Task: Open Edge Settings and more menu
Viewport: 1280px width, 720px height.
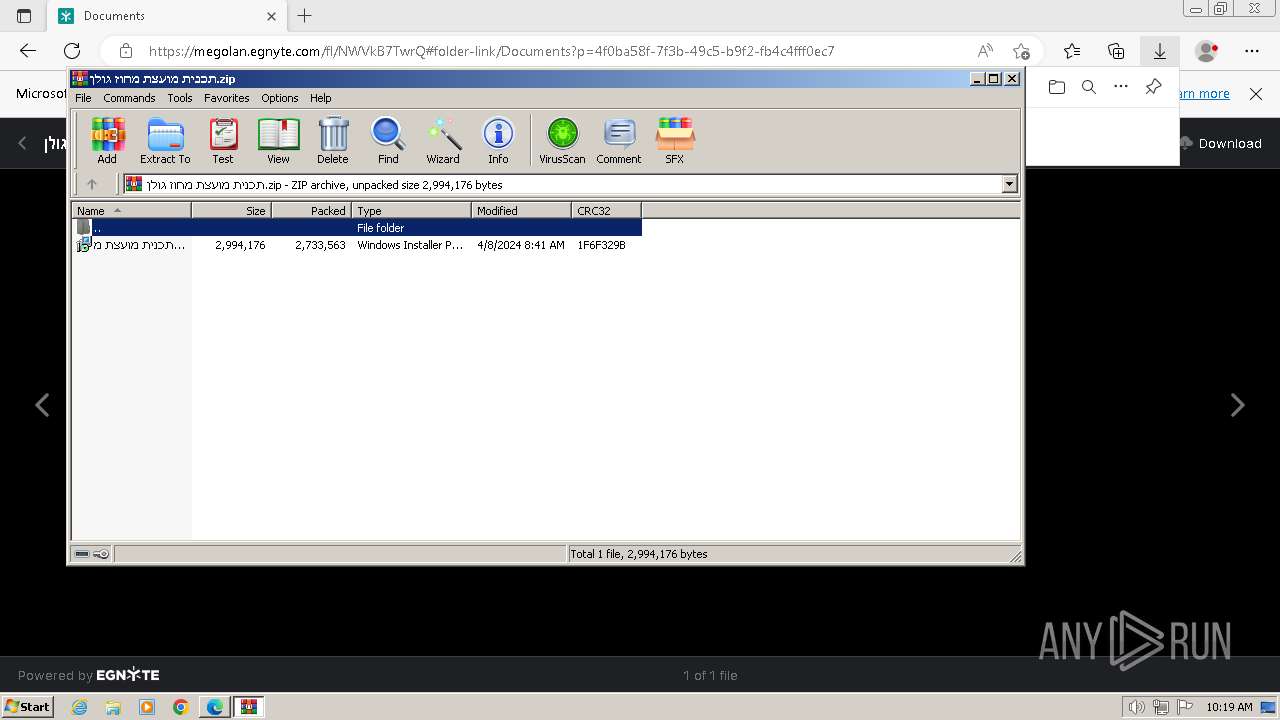Action: coord(1252,51)
